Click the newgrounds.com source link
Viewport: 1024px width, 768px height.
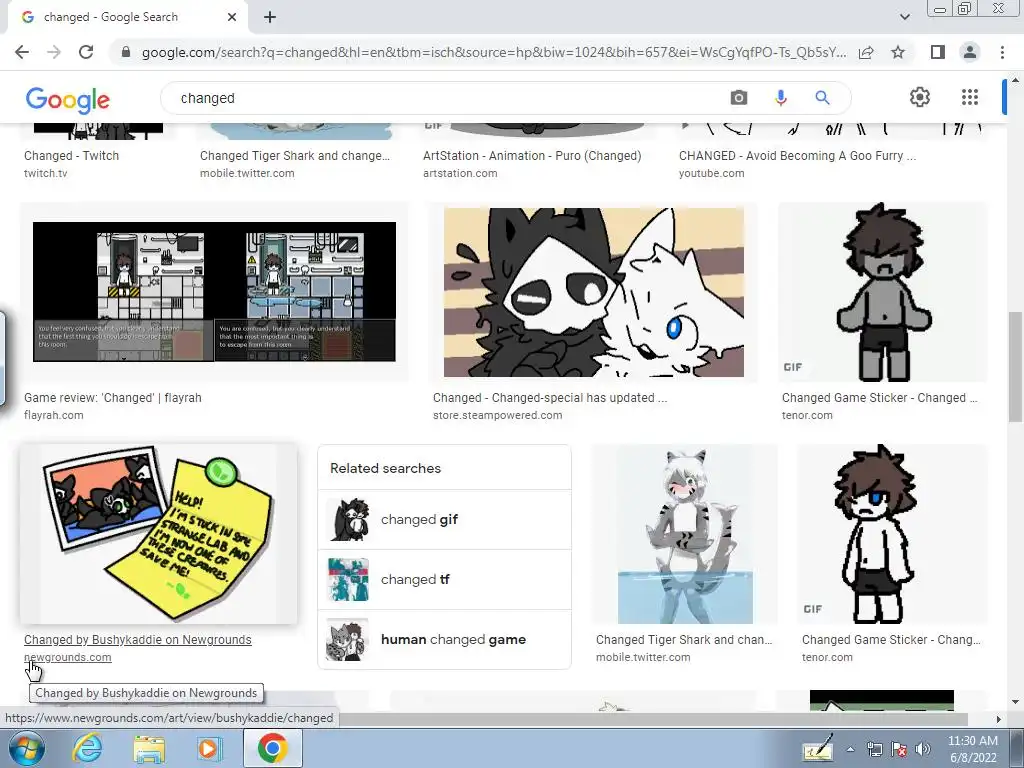point(68,657)
